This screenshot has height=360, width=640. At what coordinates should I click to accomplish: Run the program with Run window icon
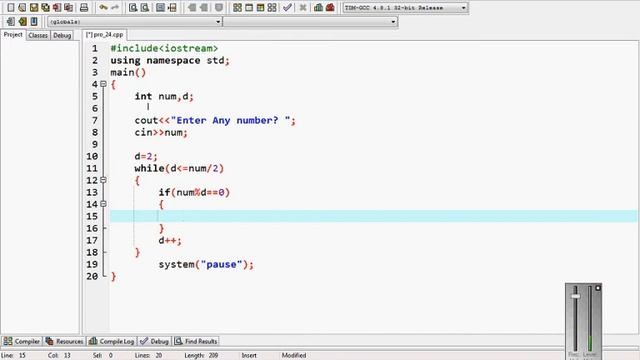pos(249,7)
